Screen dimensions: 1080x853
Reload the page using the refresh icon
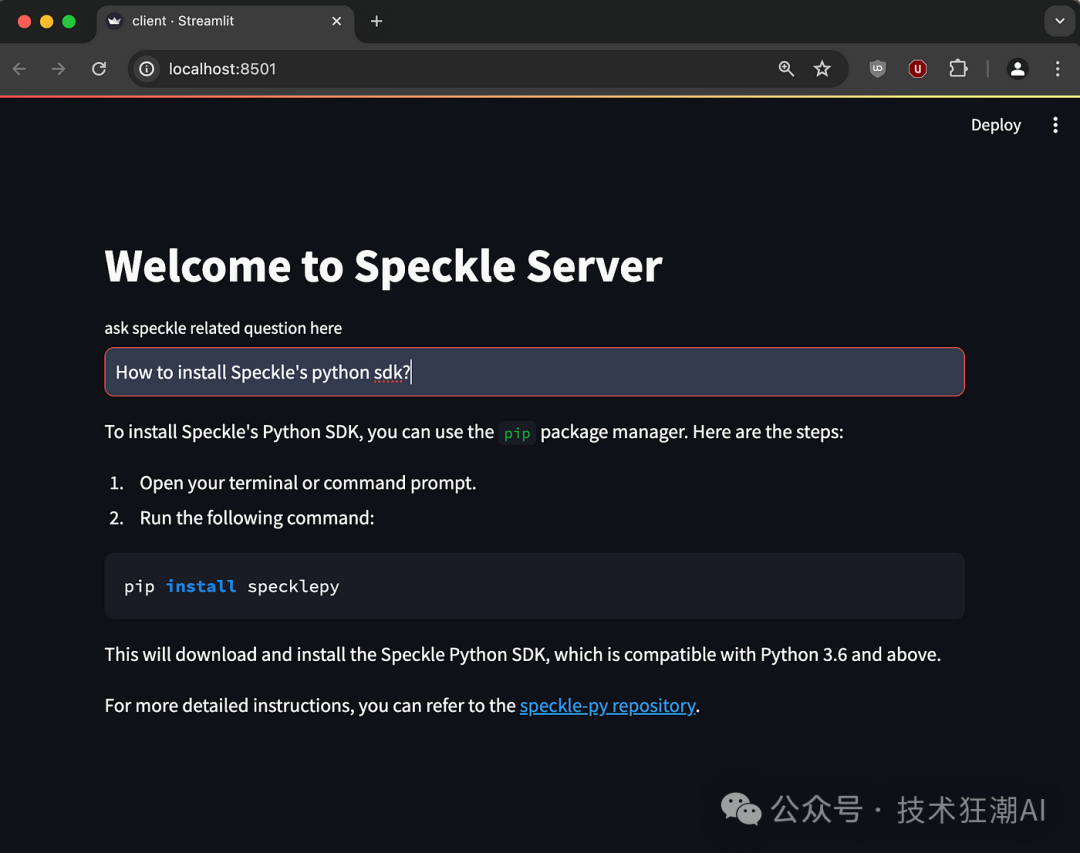click(98, 68)
